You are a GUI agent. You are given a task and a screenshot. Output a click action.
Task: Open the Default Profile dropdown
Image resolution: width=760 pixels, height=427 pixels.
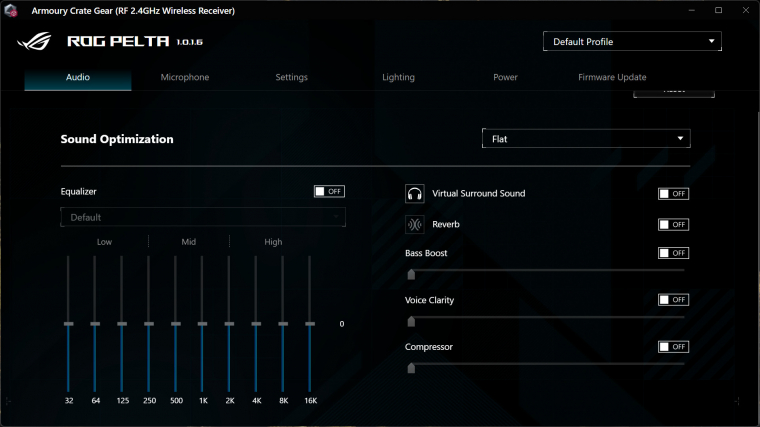(632, 42)
